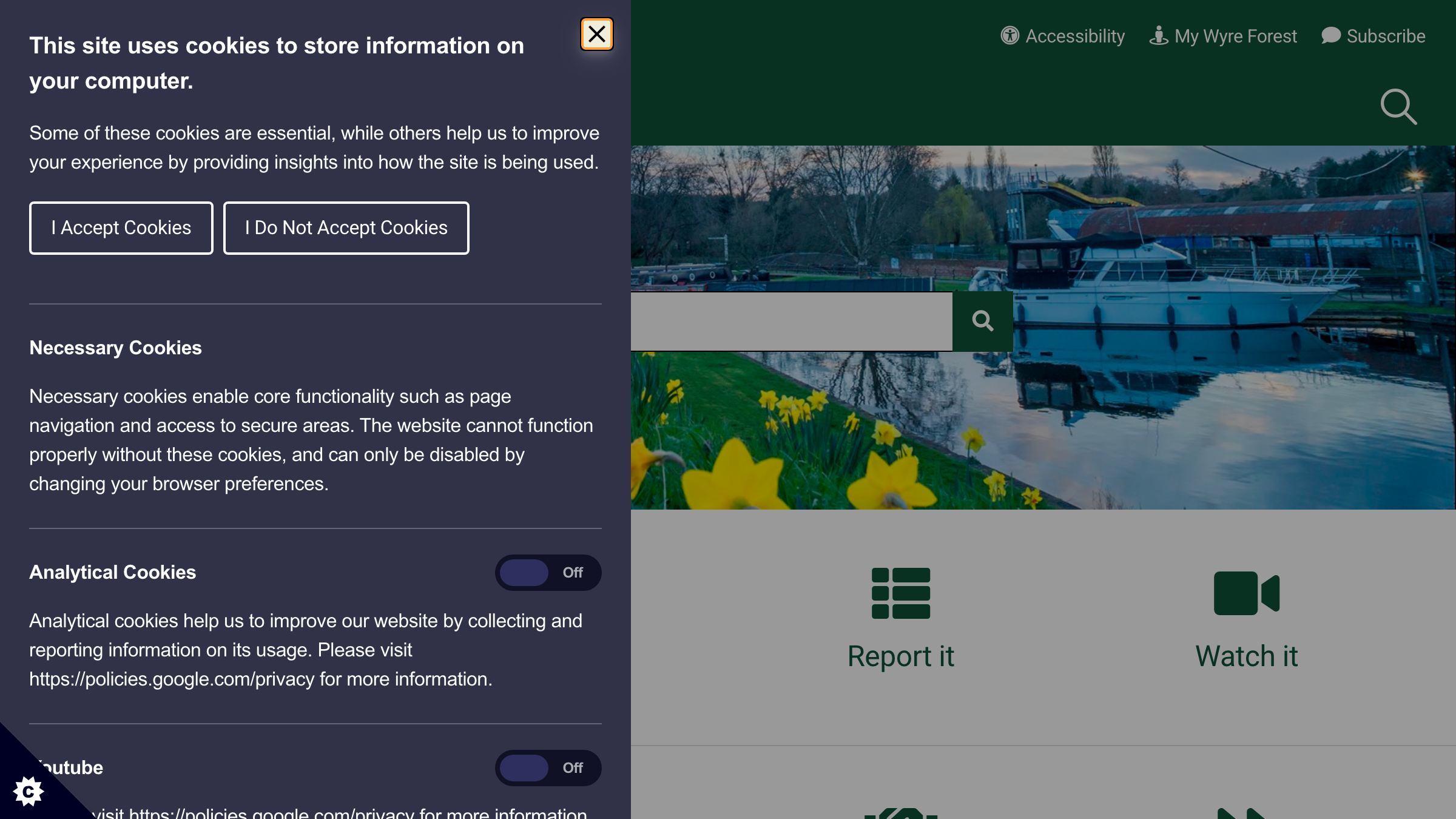Click the green search submit button
Image resolution: width=1456 pixels, height=819 pixels.
point(982,321)
